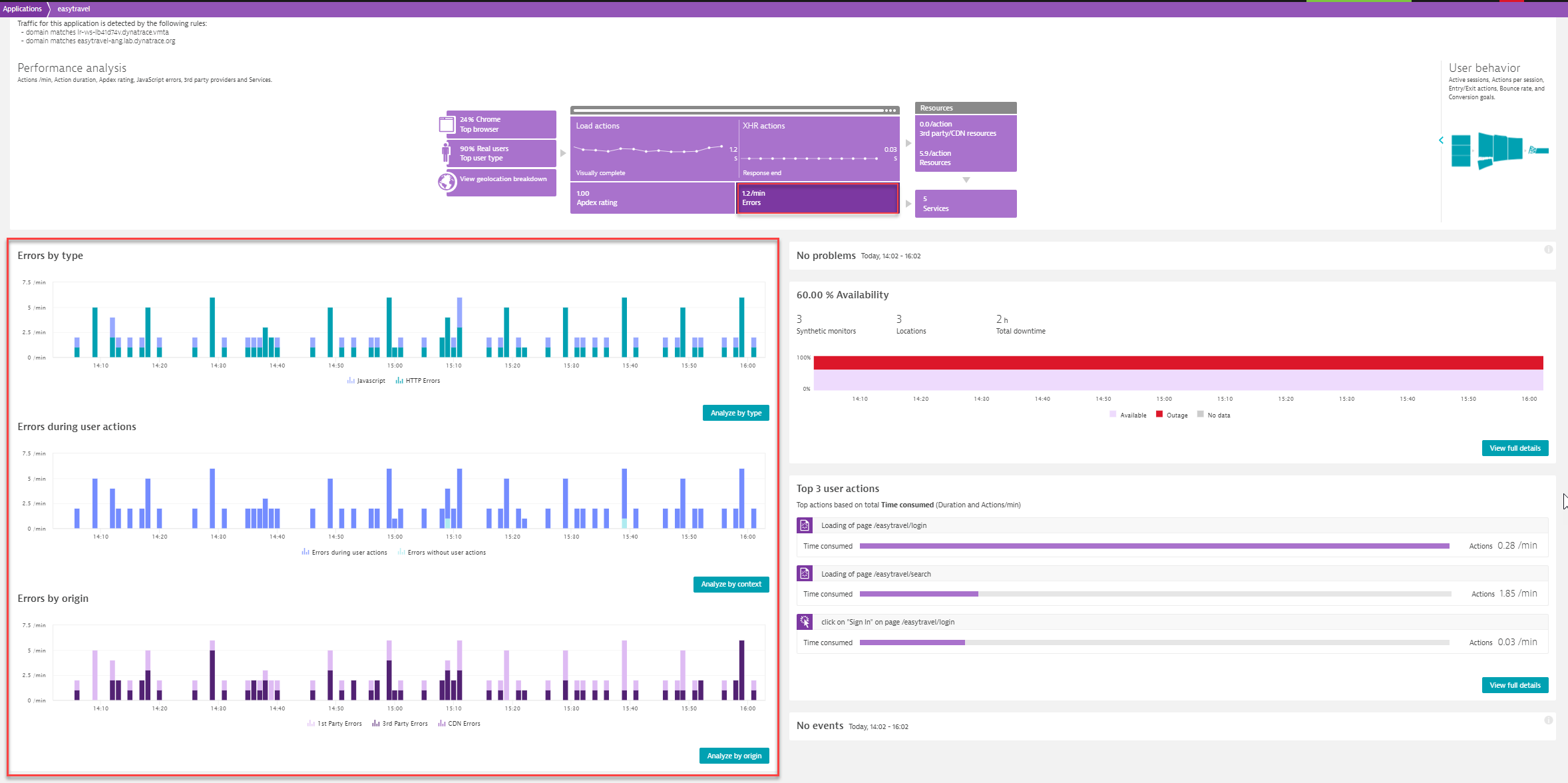Click 3rd party/CDN resources value
This screenshot has width=1568, height=783.
958,129
